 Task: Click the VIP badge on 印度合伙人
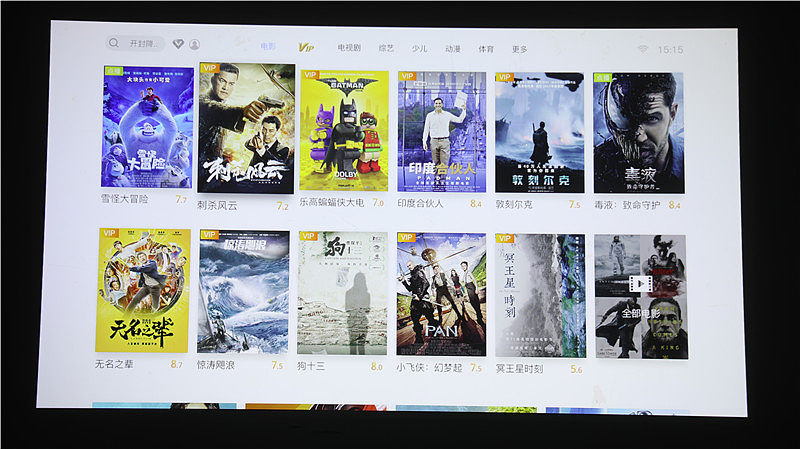407,76
